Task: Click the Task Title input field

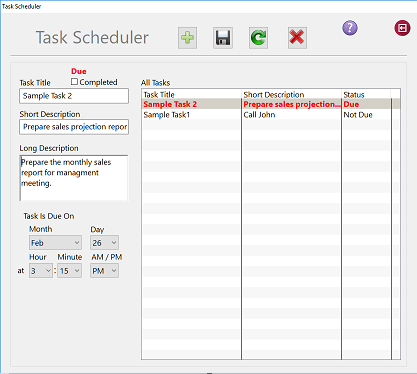Action: [74, 96]
